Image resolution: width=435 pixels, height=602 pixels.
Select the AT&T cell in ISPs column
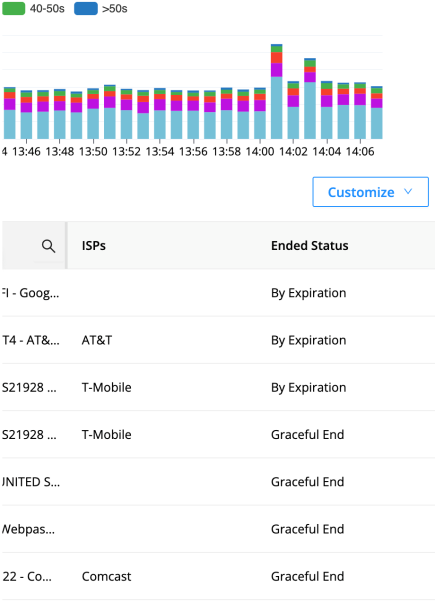pyautogui.click(x=97, y=340)
